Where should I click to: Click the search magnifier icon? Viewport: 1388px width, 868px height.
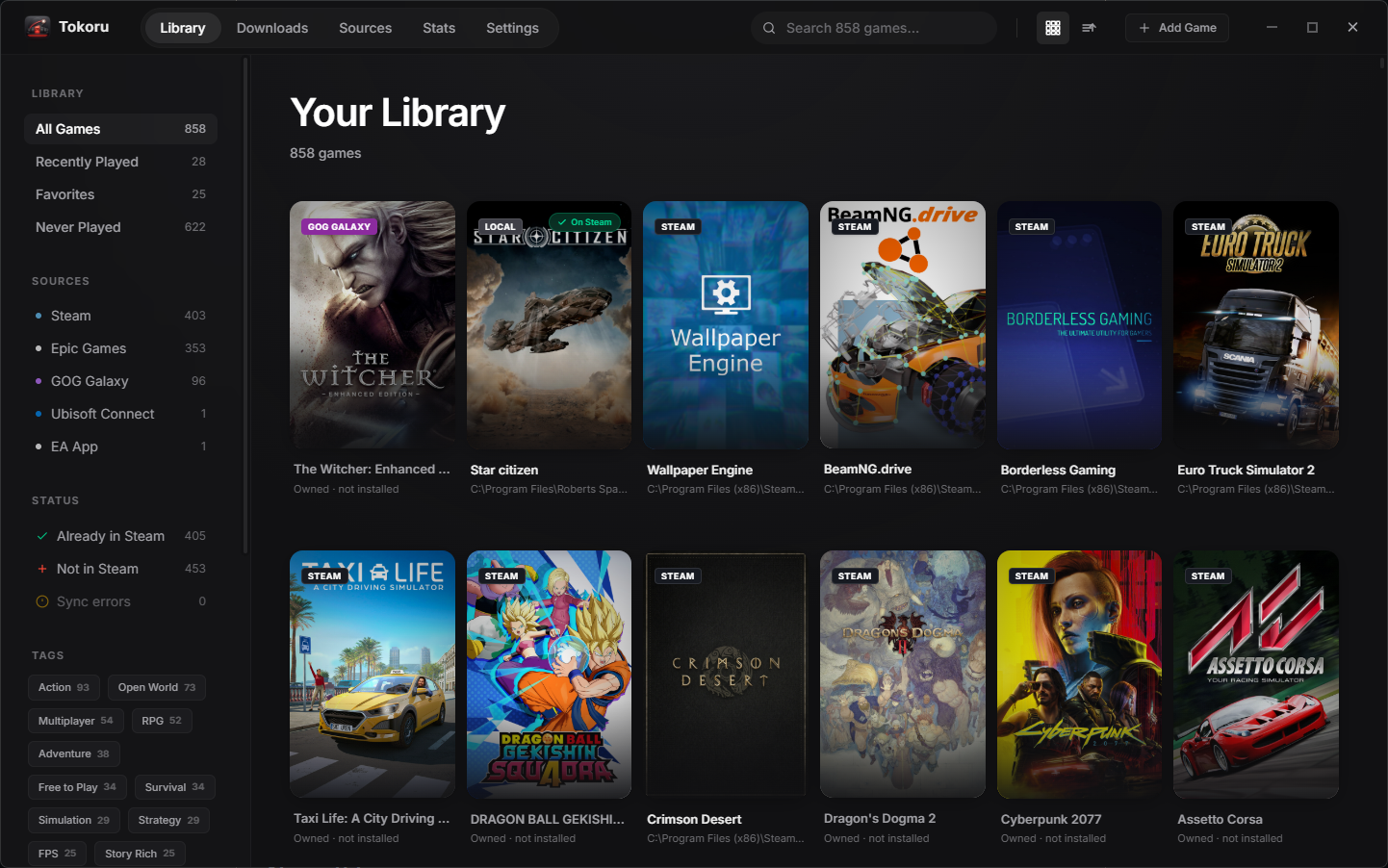[769, 28]
